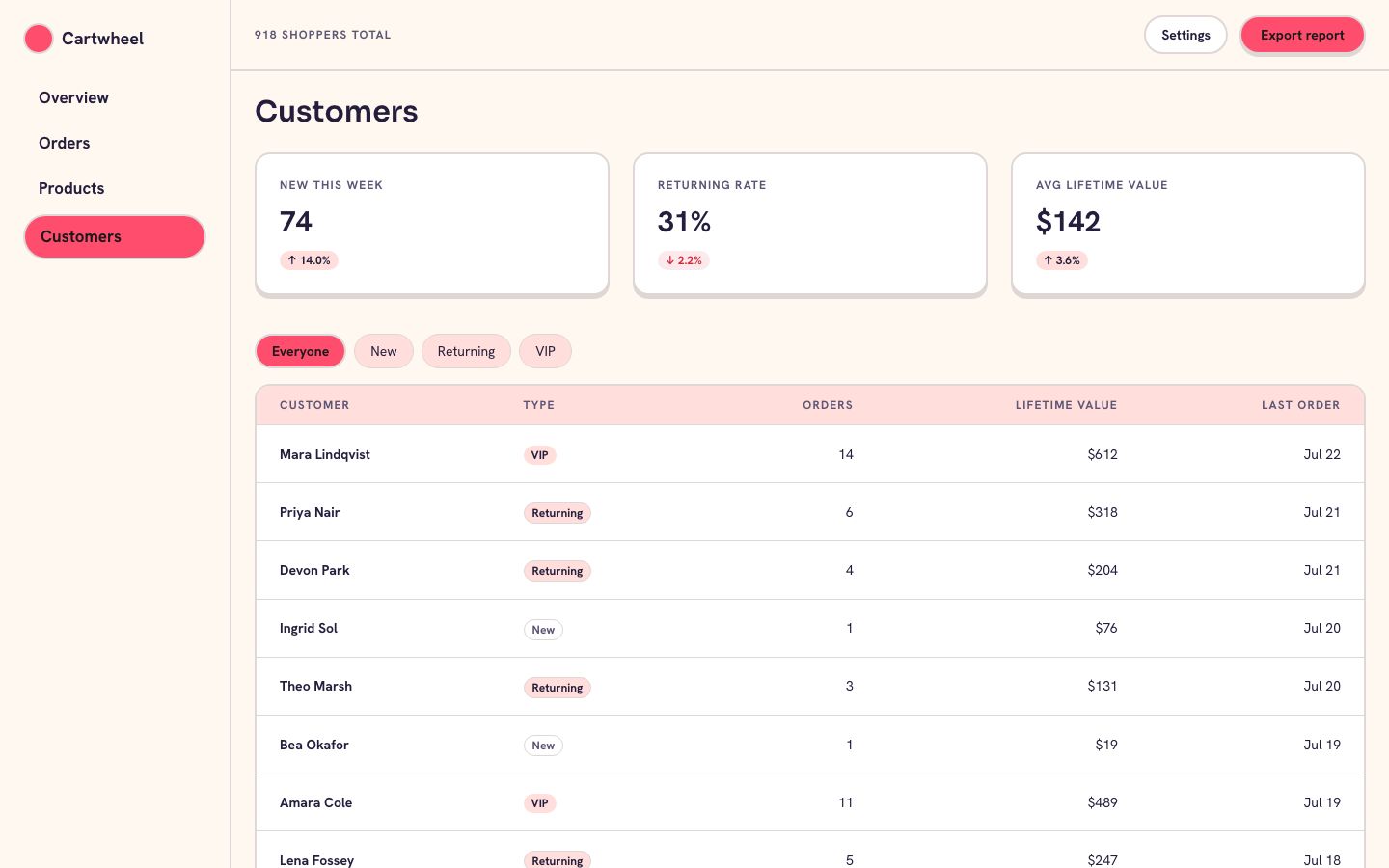Image resolution: width=1389 pixels, height=868 pixels.
Task: Click the $318 lifetime value cell
Action: click(1103, 512)
